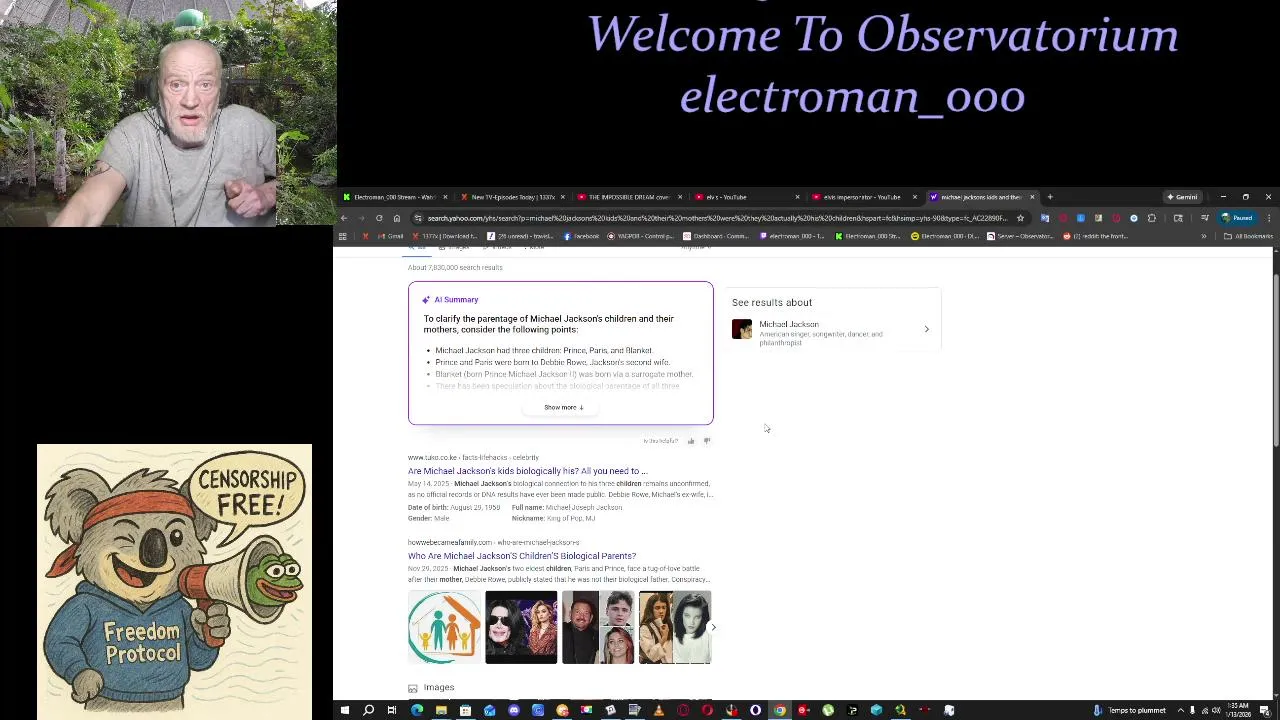The image size is (1280, 720).
Task: Open the 1337x bookmark
Action: pos(446,236)
